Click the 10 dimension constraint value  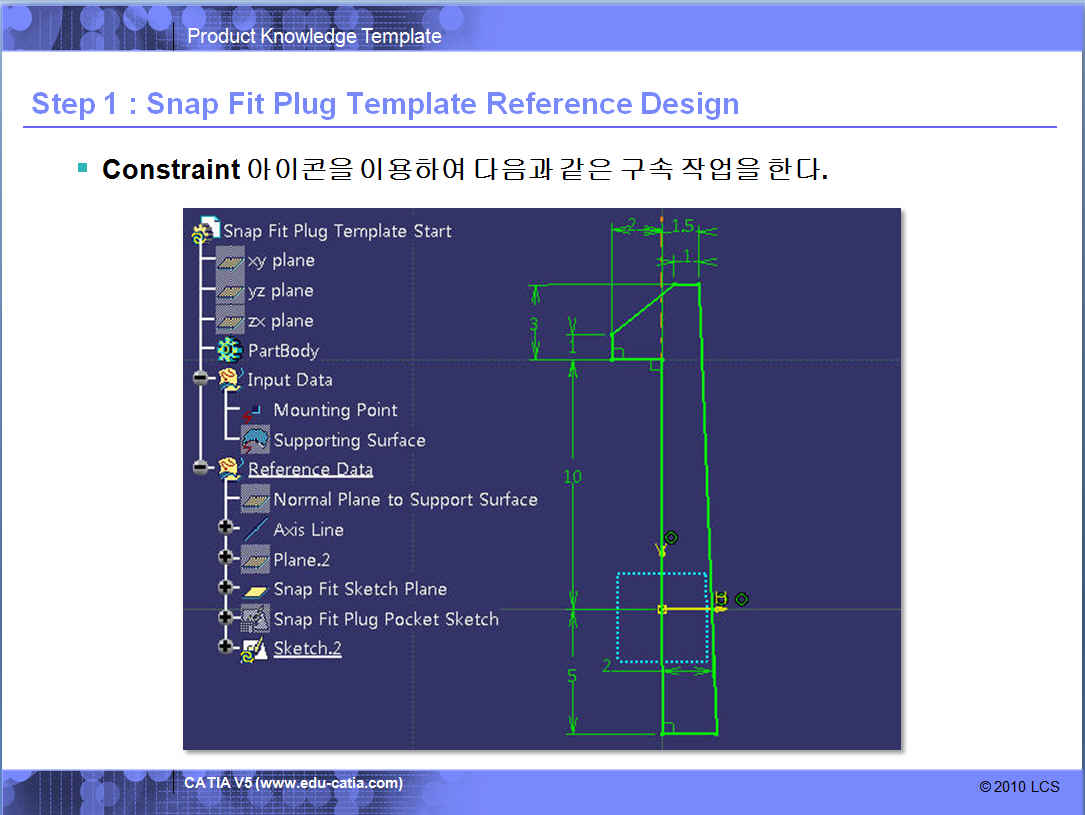coord(572,477)
